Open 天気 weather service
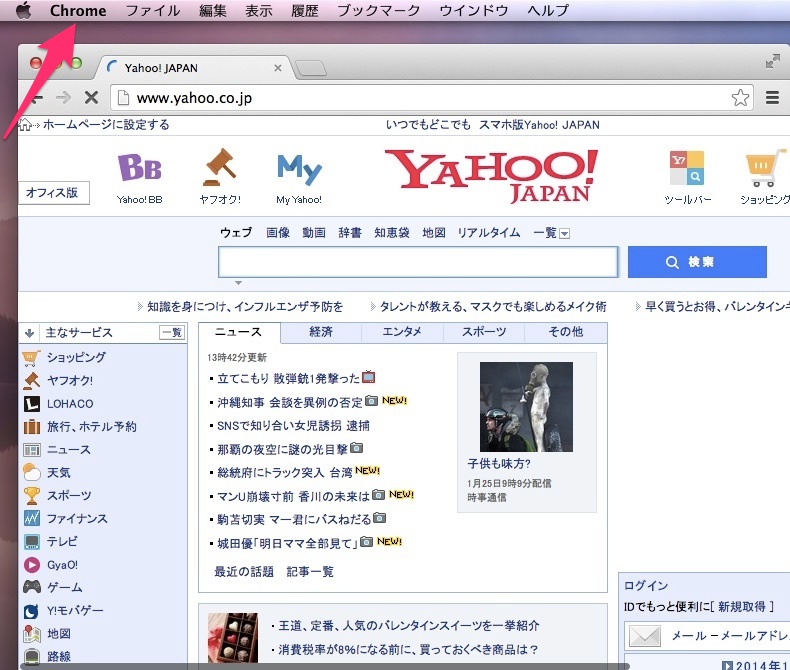 pyautogui.click(x=58, y=473)
